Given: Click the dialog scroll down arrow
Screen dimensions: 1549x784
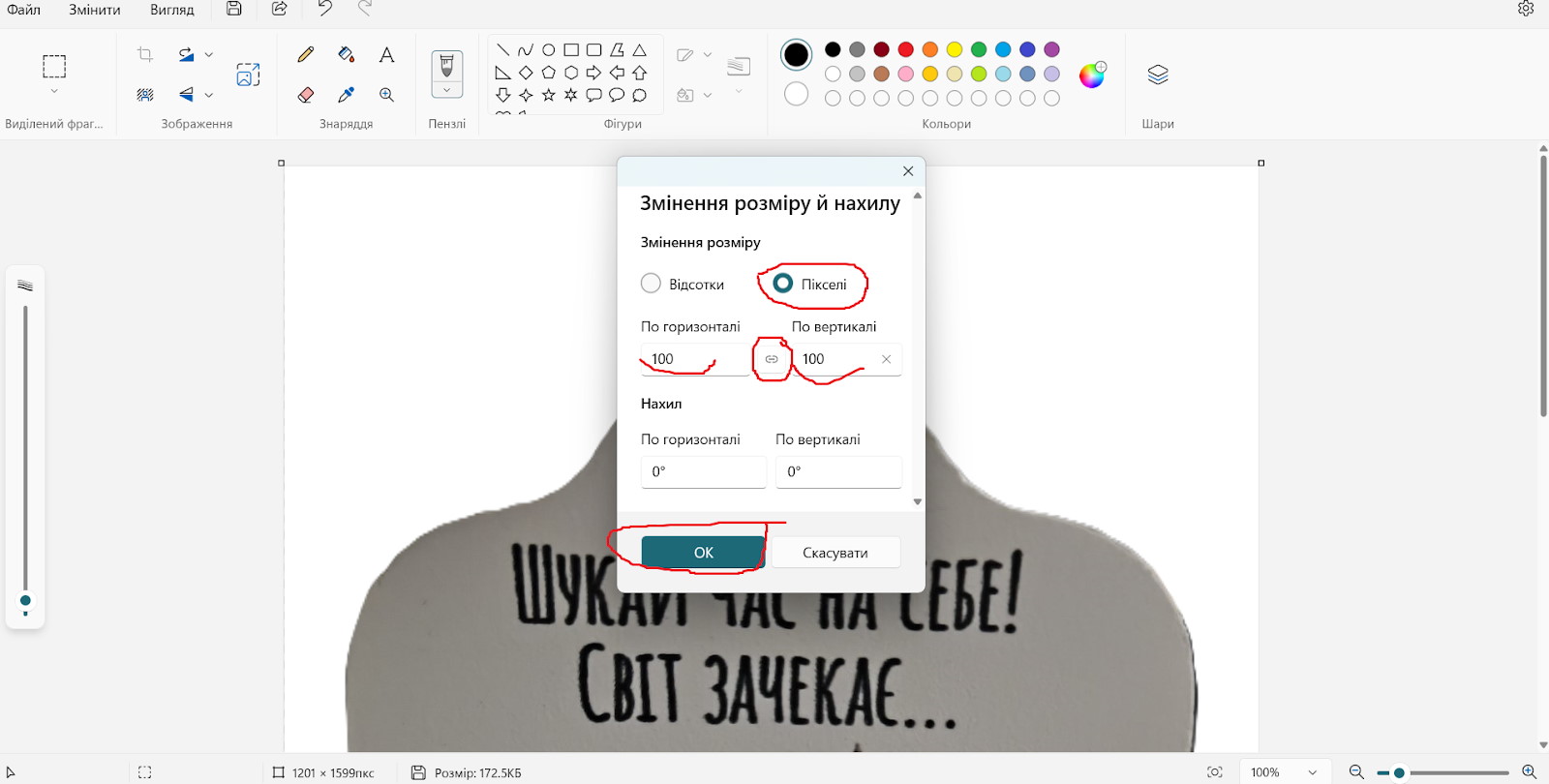Looking at the screenshot, I should [x=918, y=502].
